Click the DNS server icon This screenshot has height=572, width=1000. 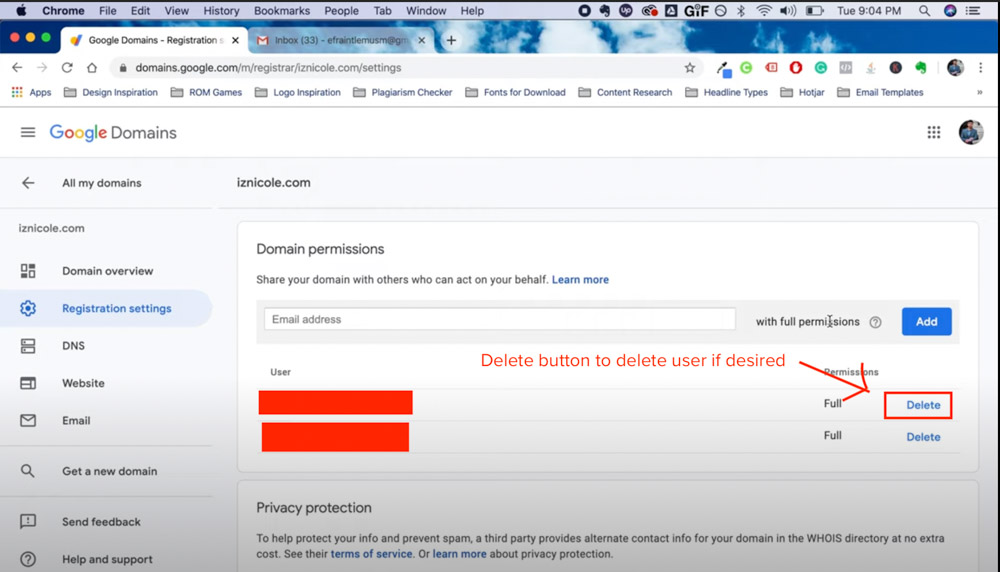pos(27,346)
